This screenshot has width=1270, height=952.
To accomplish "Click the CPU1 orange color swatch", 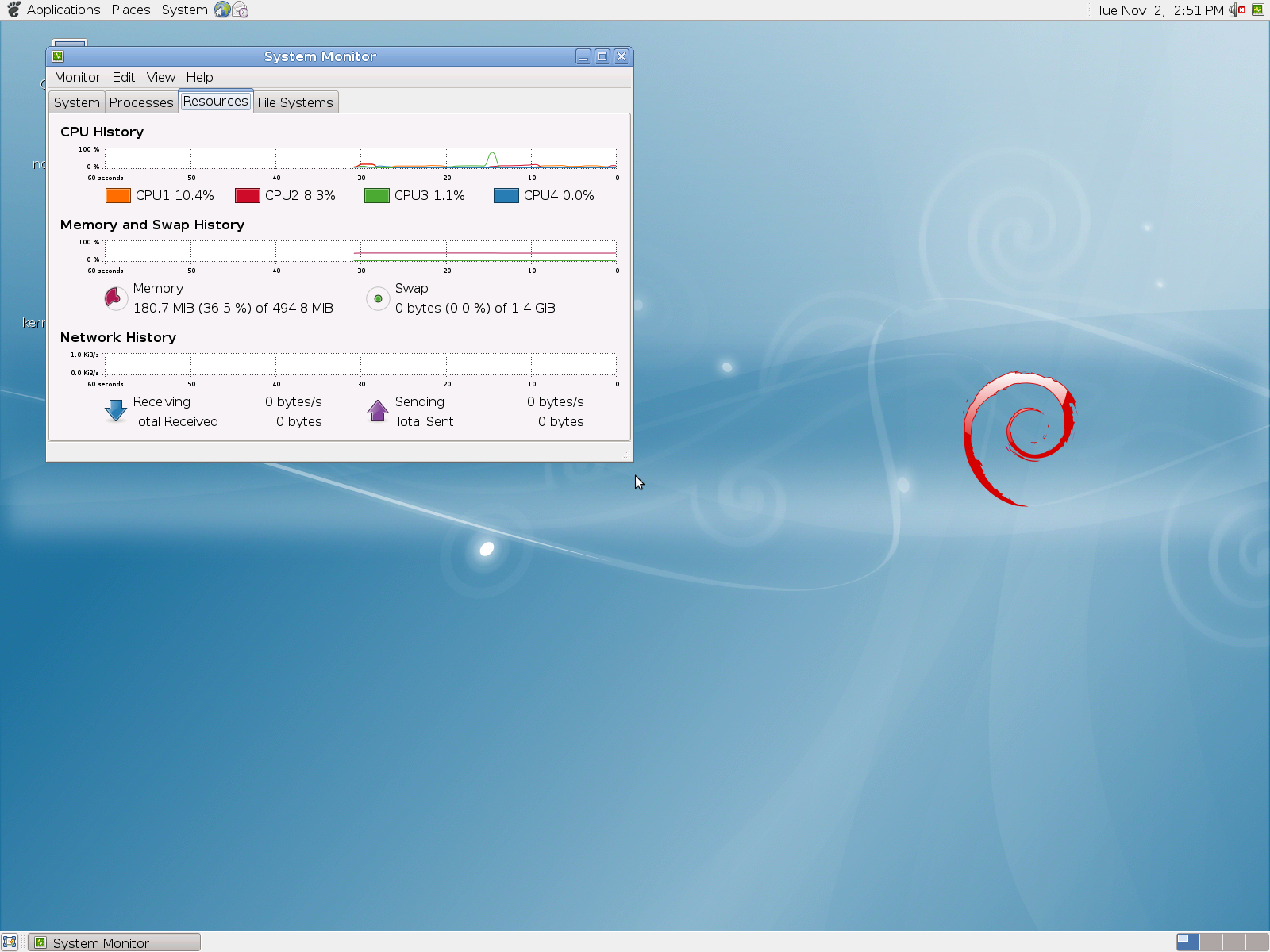I will click(117, 196).
